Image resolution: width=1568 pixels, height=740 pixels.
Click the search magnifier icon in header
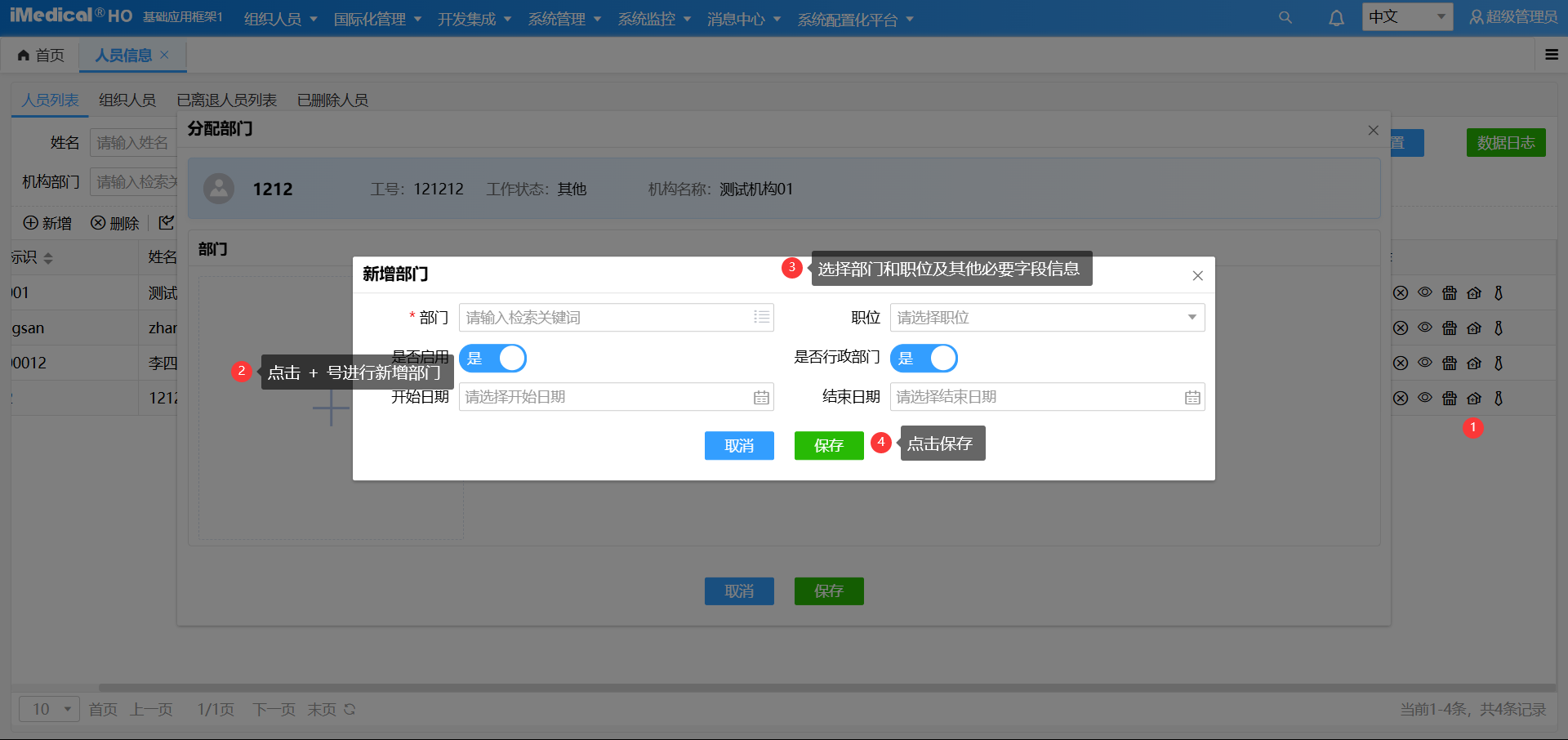point(1285,17)
